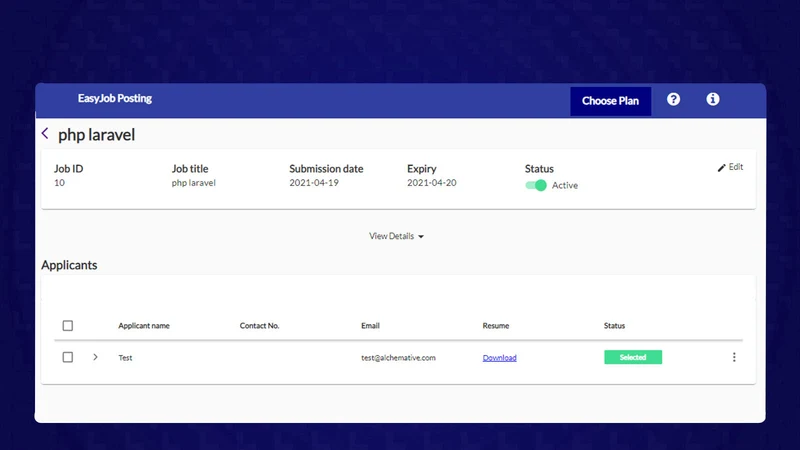Click the applicant name Test
800x450 pixels.
tap(125, 358)
